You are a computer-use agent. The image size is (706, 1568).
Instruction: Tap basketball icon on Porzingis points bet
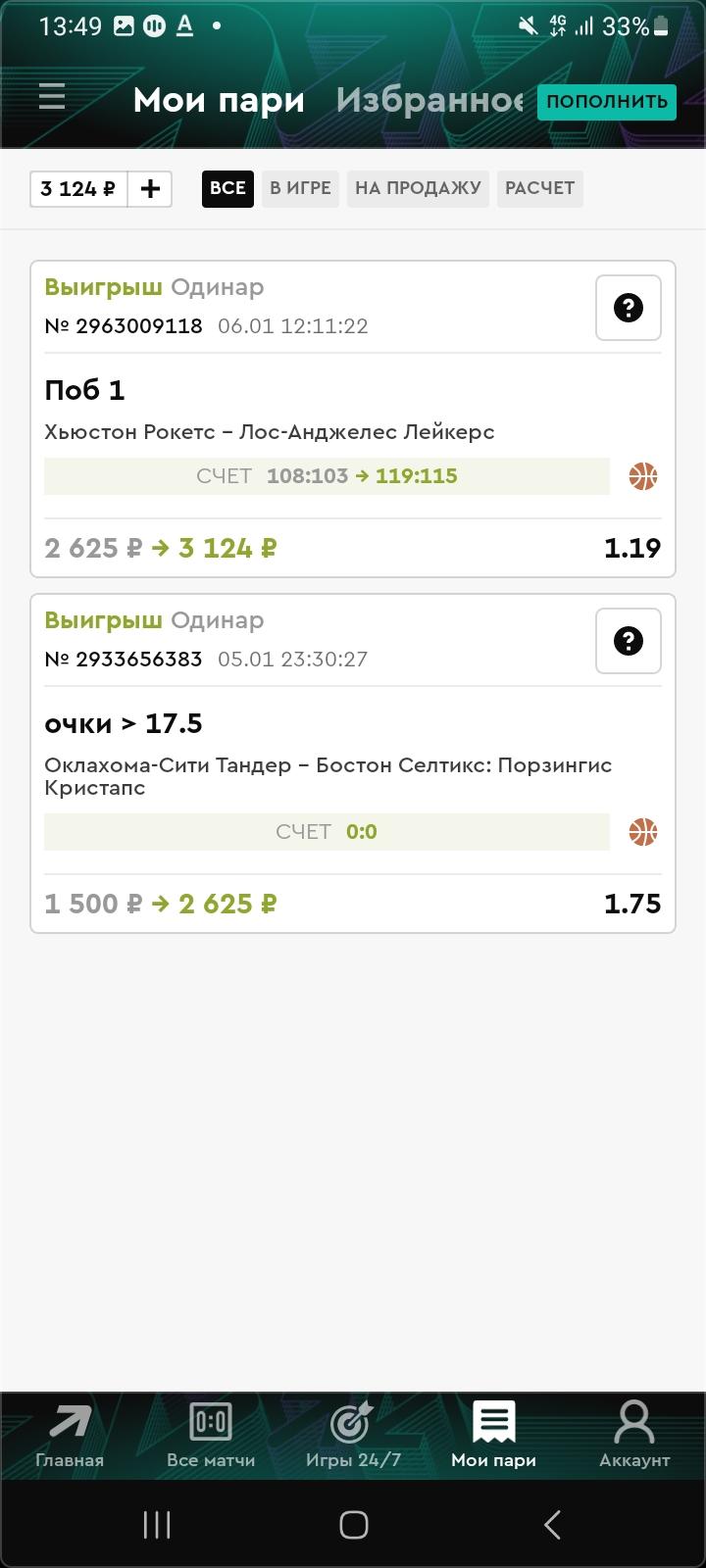point(643,832)
